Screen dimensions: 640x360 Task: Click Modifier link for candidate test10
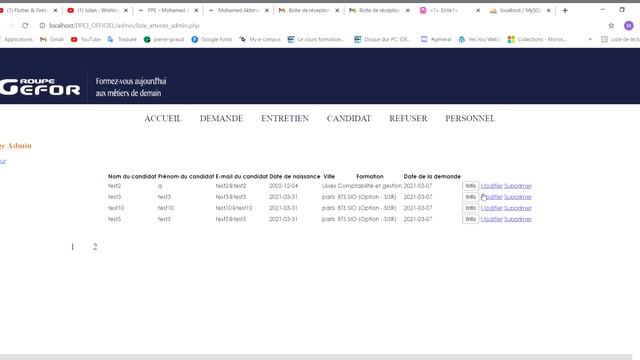491,208
